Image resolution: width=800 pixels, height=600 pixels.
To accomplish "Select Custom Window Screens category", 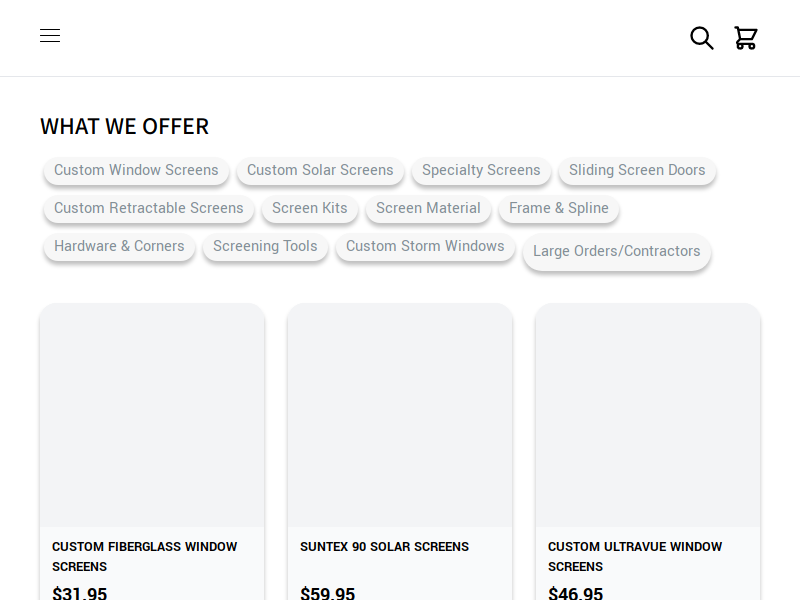I will (136, 170).
